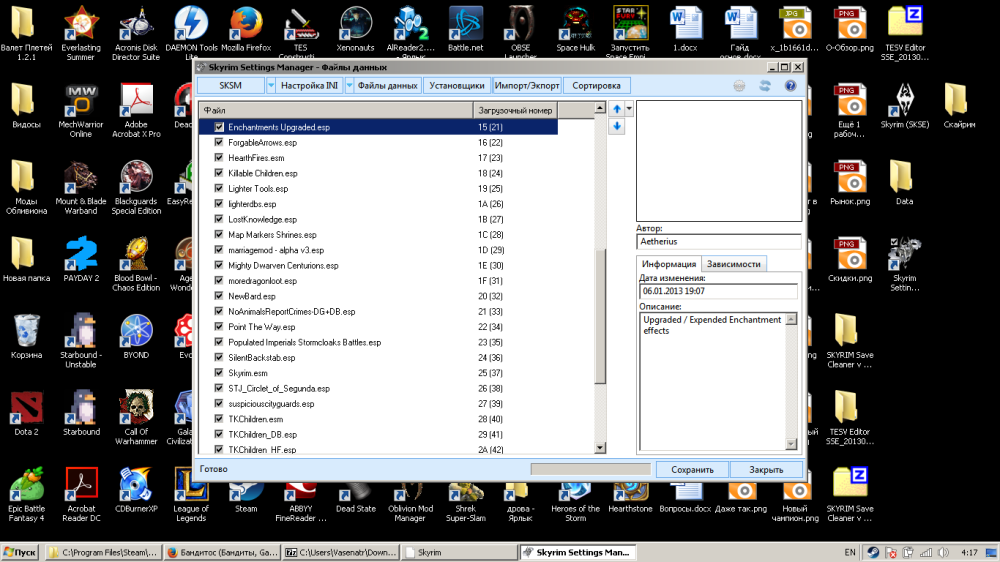Click the refresh arrows icon in toolbar

(765, 85)
